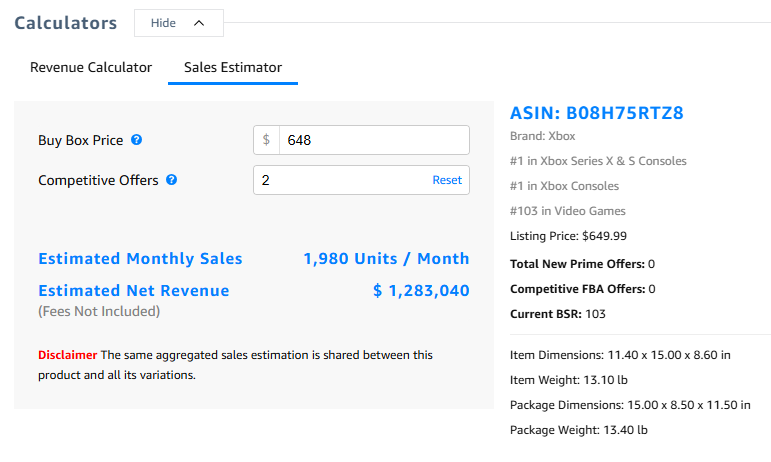This screenshot has width=771, height=462.
Task: Click the #1 in Xbox Consoles rank
Action: [564, 186]
